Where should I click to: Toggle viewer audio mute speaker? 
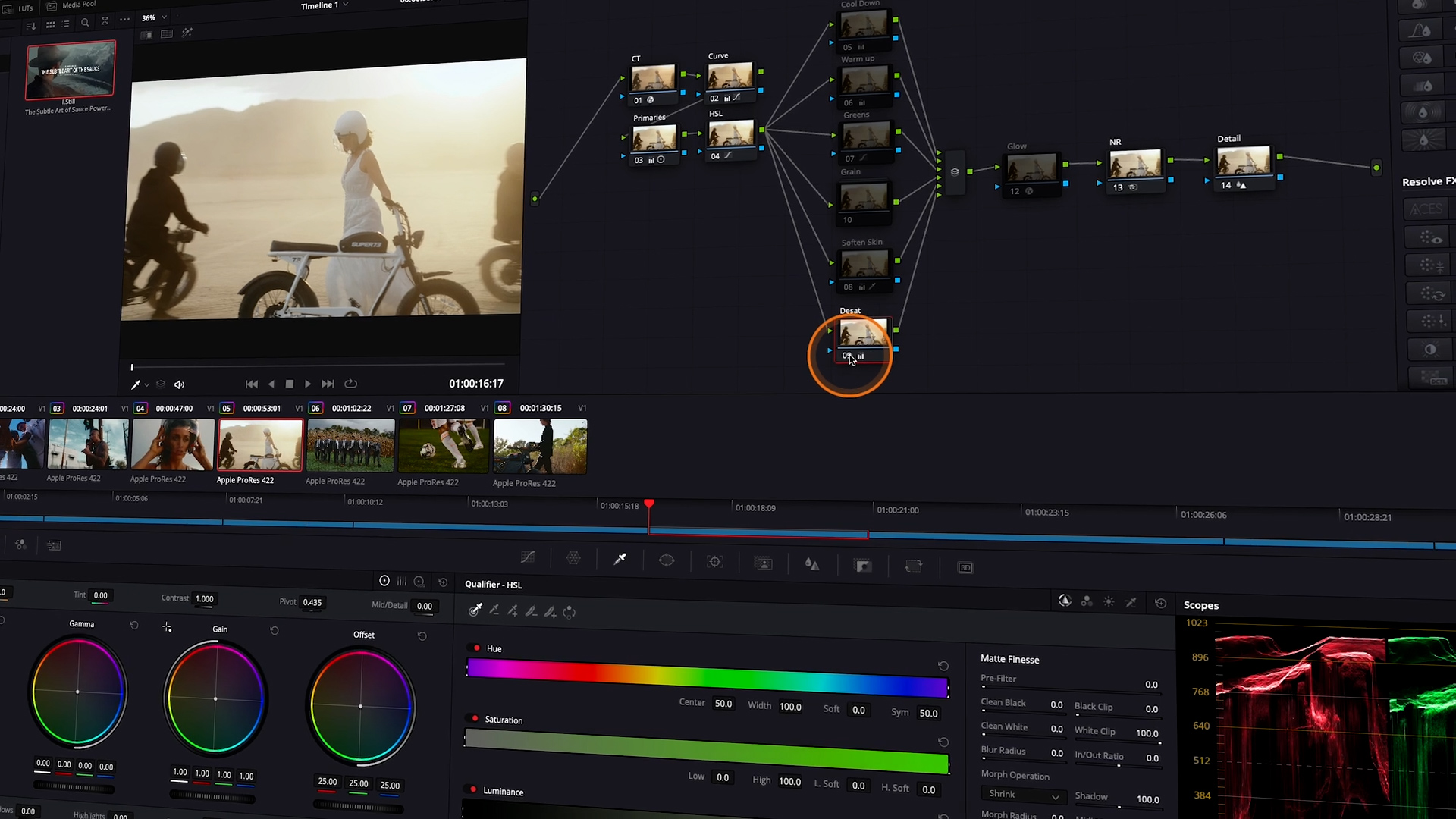click(179, 384)
